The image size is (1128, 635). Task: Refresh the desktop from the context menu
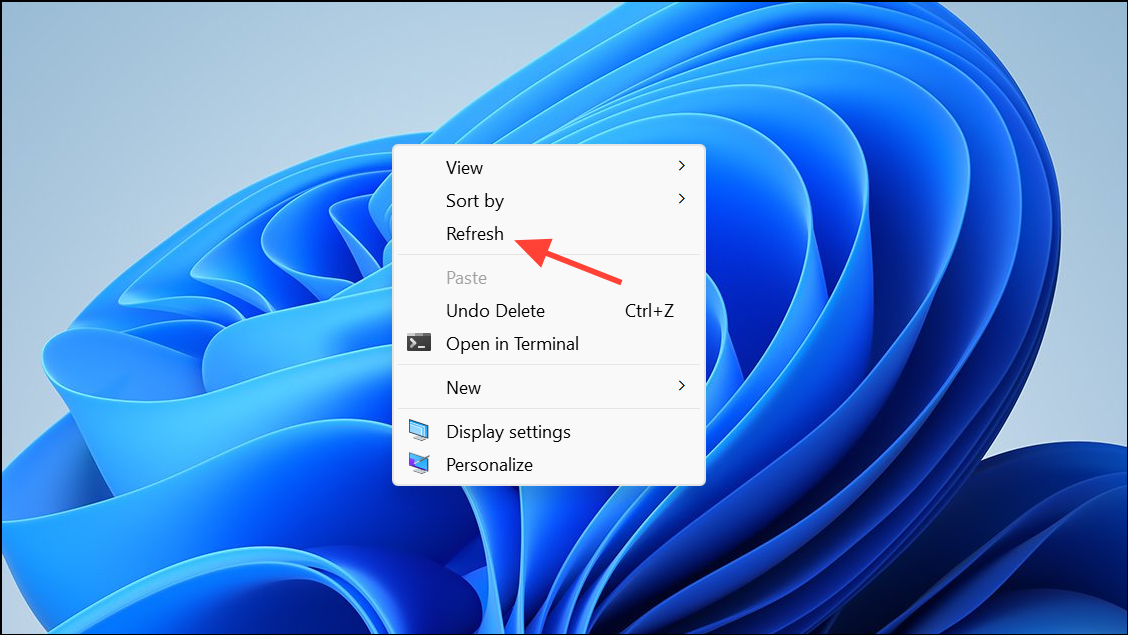coord(474,234)
